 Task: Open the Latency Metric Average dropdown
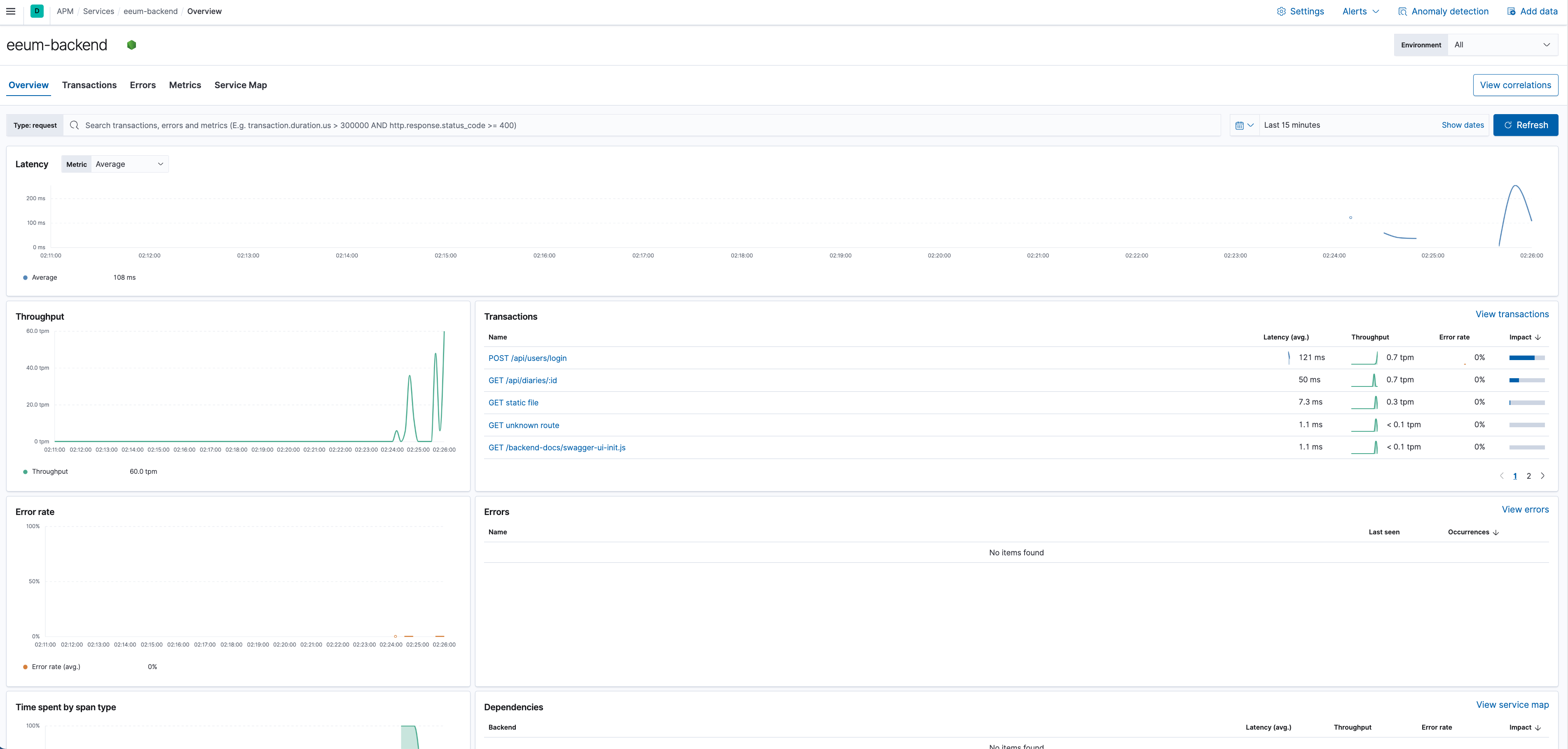click(129, 164)
